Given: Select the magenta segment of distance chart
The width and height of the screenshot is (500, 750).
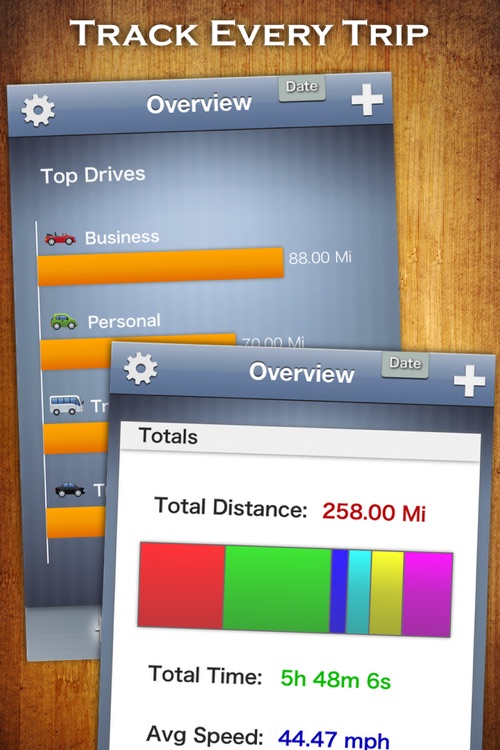Looking at the screenshot, I should click(427, 595).
